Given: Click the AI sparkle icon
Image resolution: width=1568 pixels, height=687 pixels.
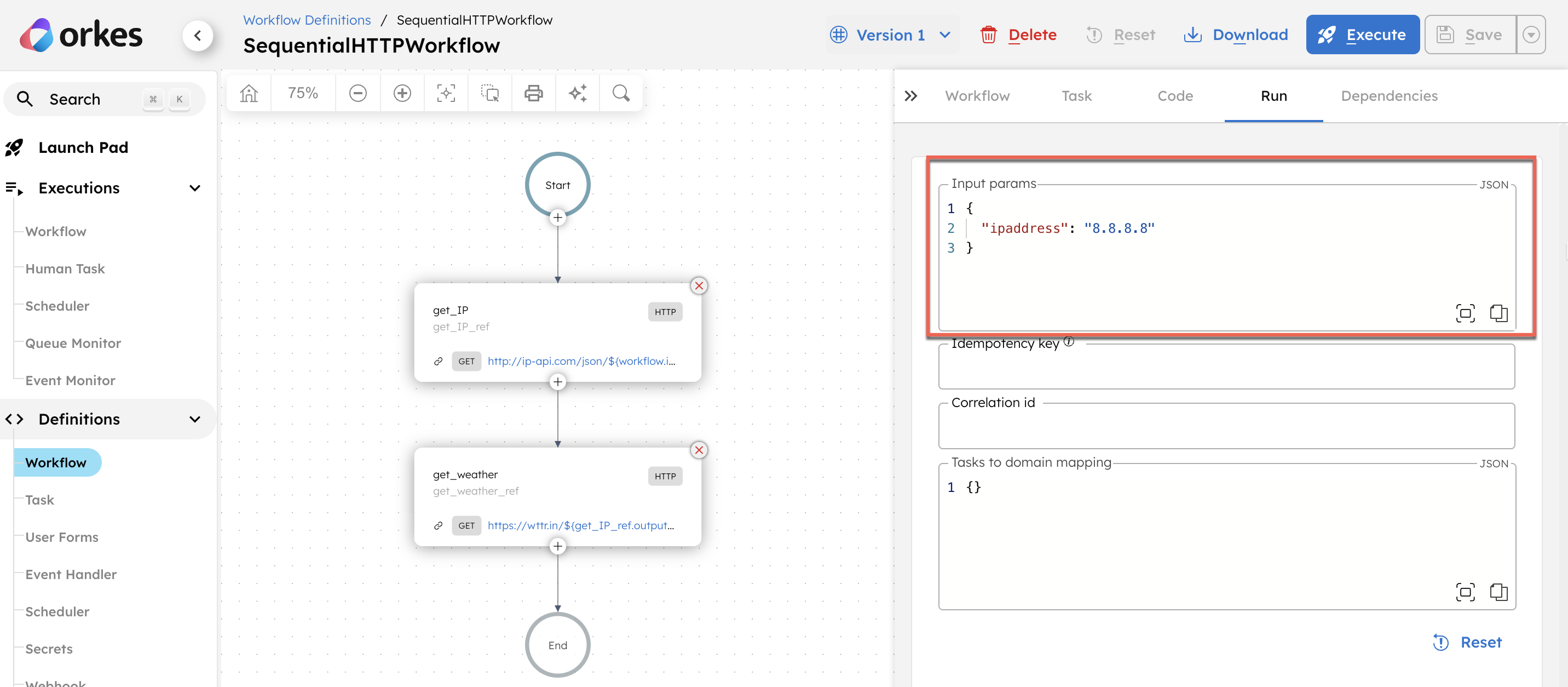Looking at the screenshot, I should (x=578, y=93).
